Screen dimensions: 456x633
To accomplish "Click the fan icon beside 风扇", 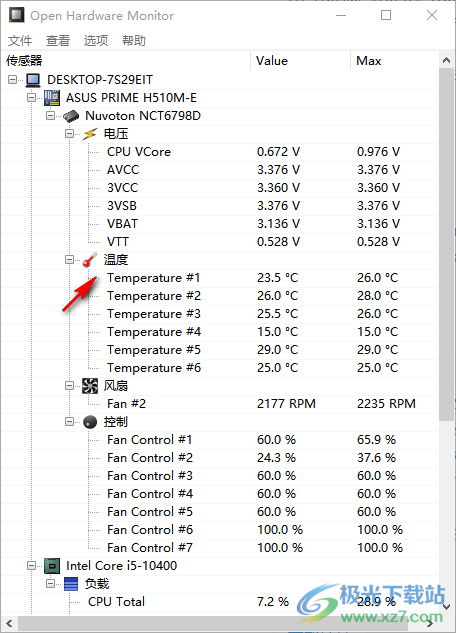I will tap(90, 386).
